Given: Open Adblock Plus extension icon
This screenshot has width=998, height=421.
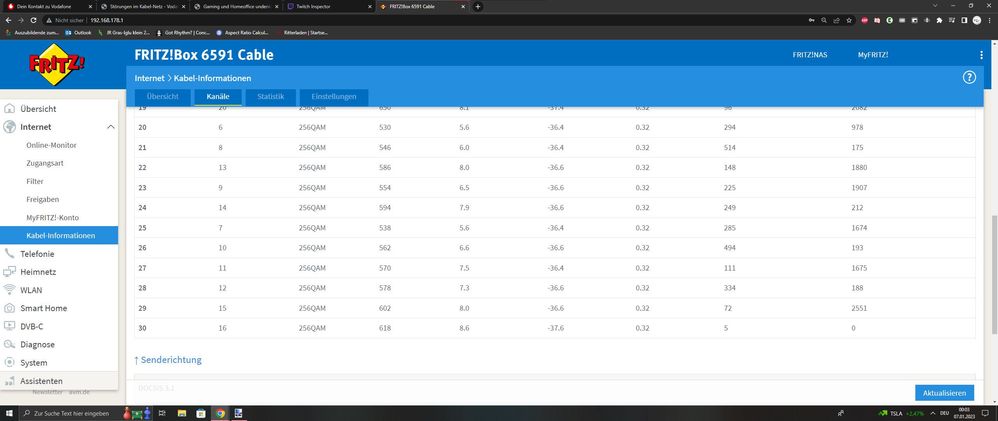Looking at the screenshot, I should (x=864, y=20).
